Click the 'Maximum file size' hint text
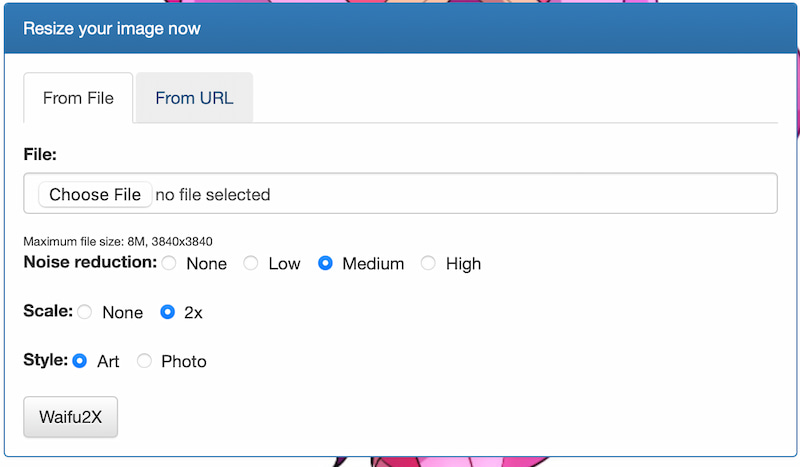This screenshot has width=800, height=467. click(117, 241)
